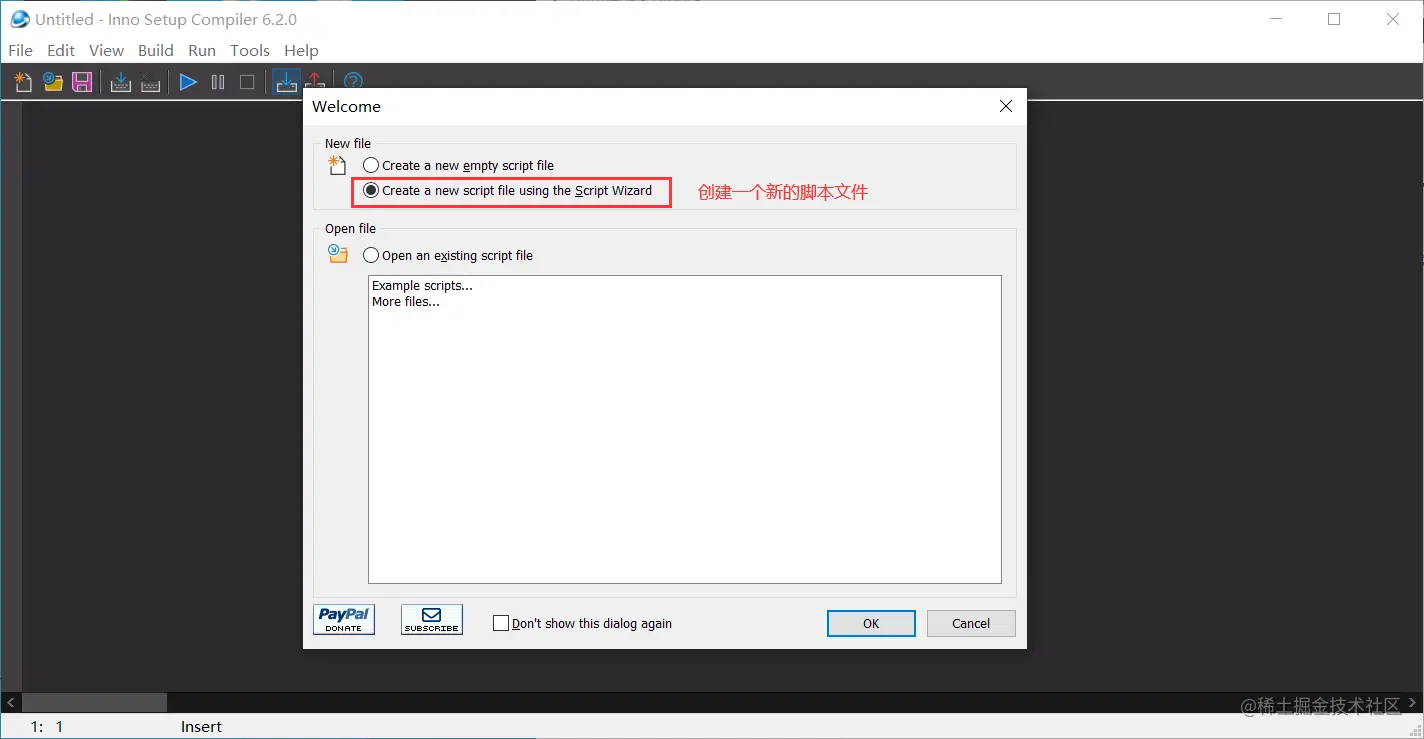
Task: Select Open an existing script file option
Action: 448,255
